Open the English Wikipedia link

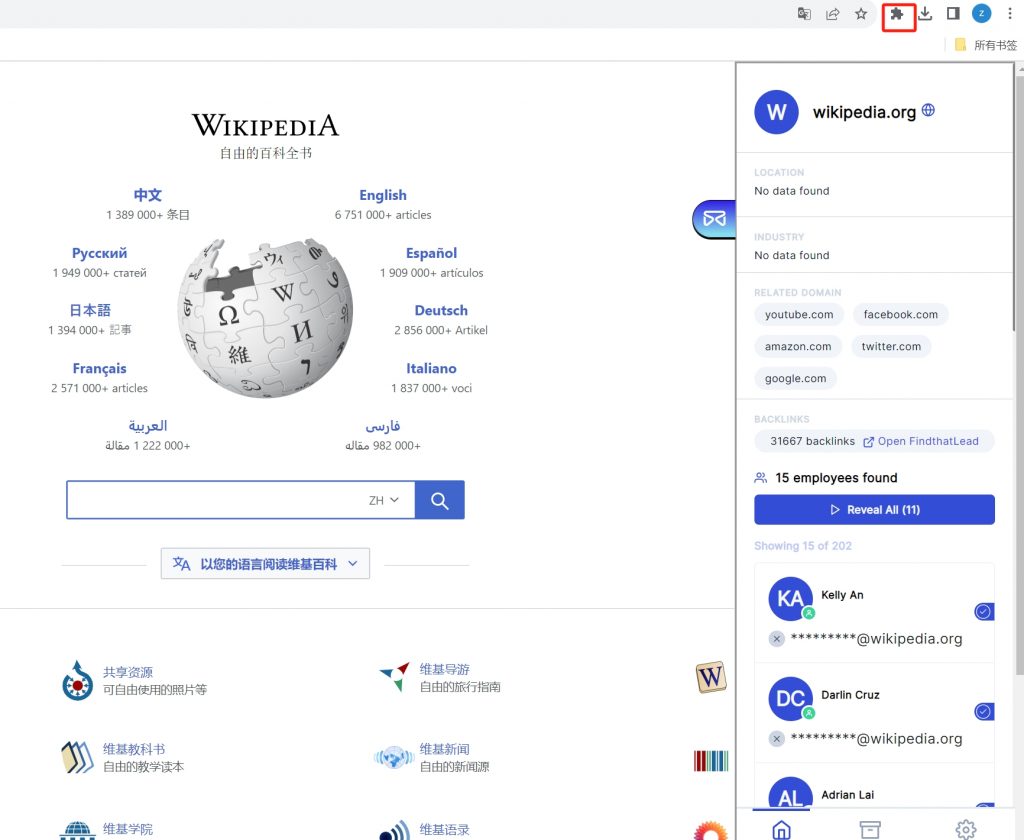383,195
